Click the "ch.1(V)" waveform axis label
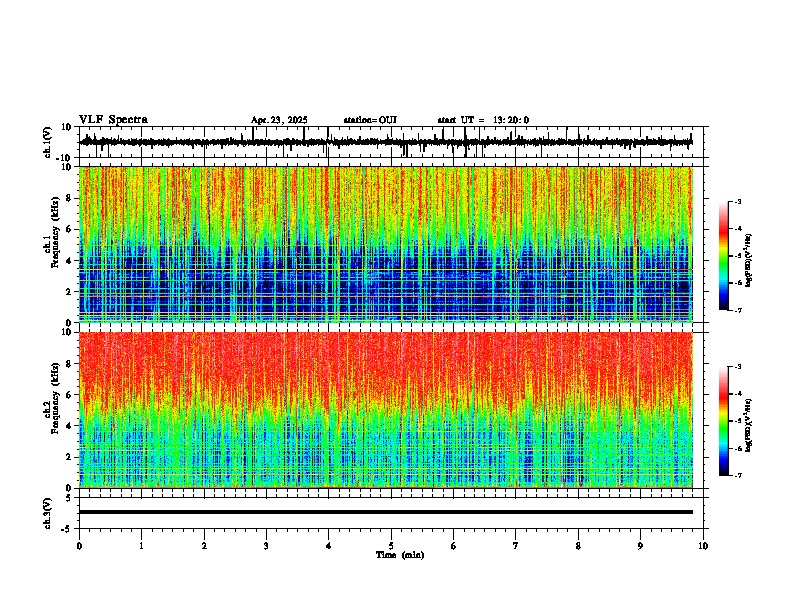Screen dimensions: 792x612 [x=48, y=142]
